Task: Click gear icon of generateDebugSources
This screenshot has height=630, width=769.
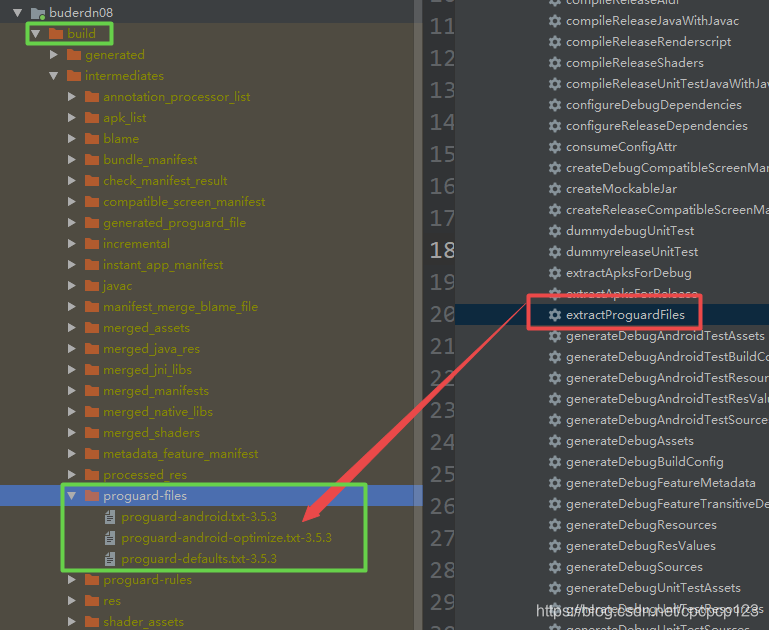Action: click(555, 567)
